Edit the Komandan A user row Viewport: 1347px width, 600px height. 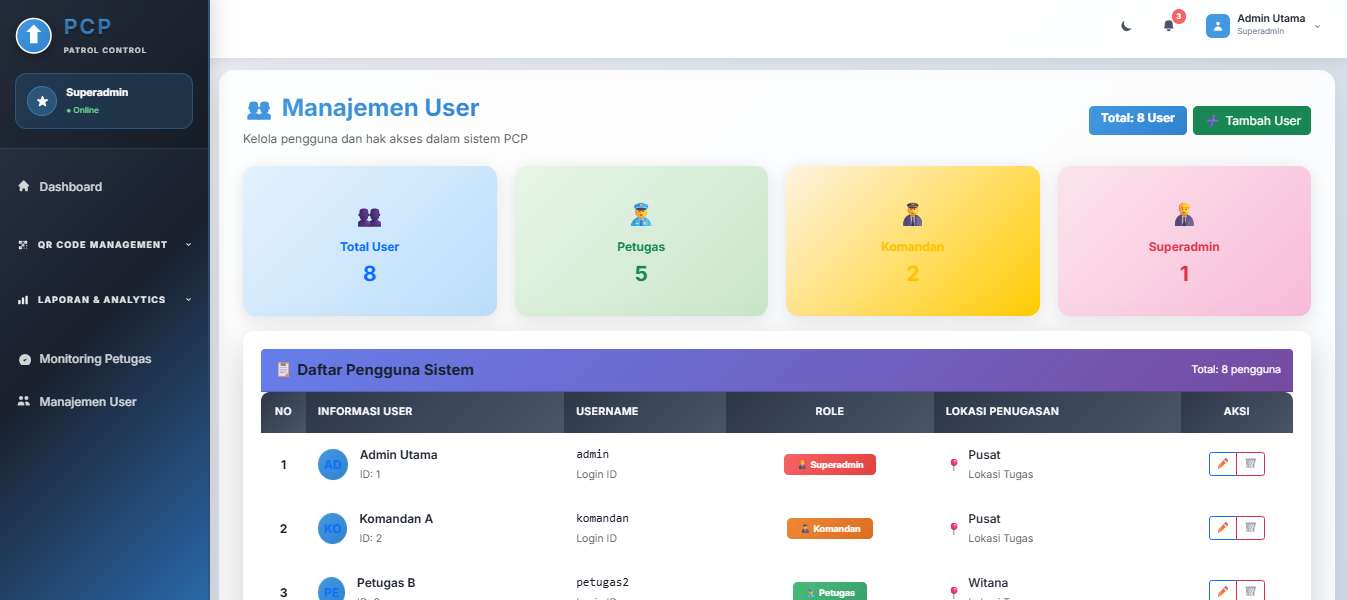pyautogui.click(x=1222, y=528)
